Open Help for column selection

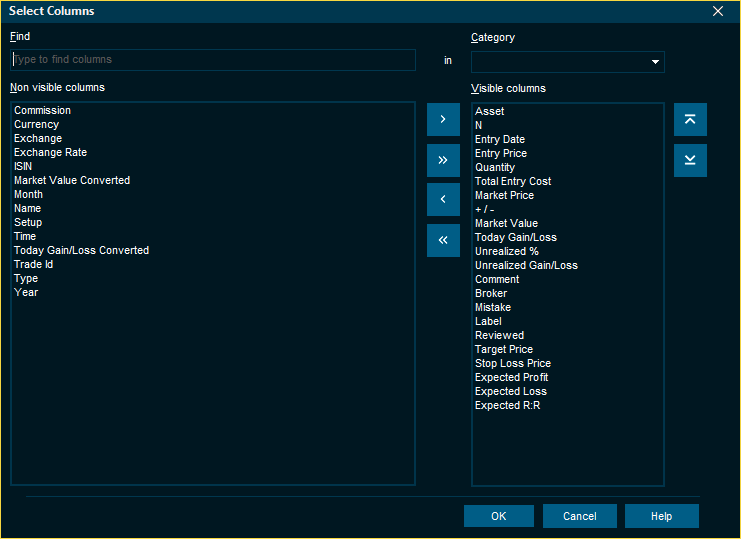(x=661, y=516)
